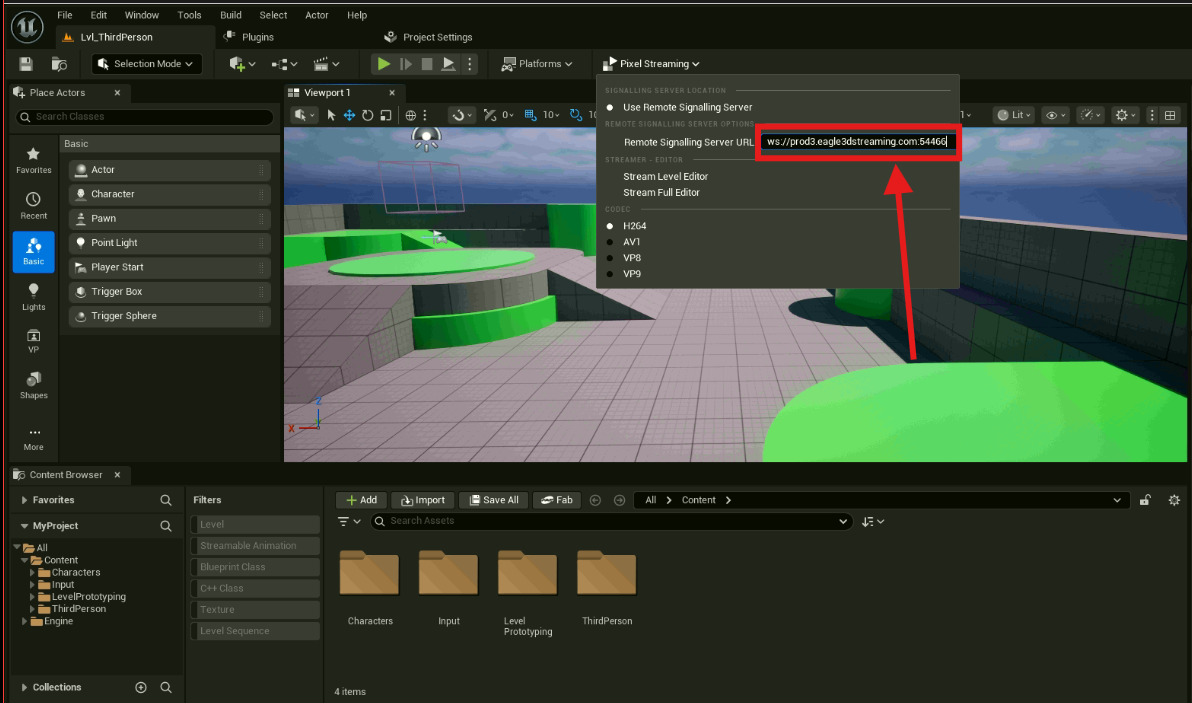Open the viewport settings gear dropdown
This screenshot has width=1192, height=703.
(x=1126, y=116)
